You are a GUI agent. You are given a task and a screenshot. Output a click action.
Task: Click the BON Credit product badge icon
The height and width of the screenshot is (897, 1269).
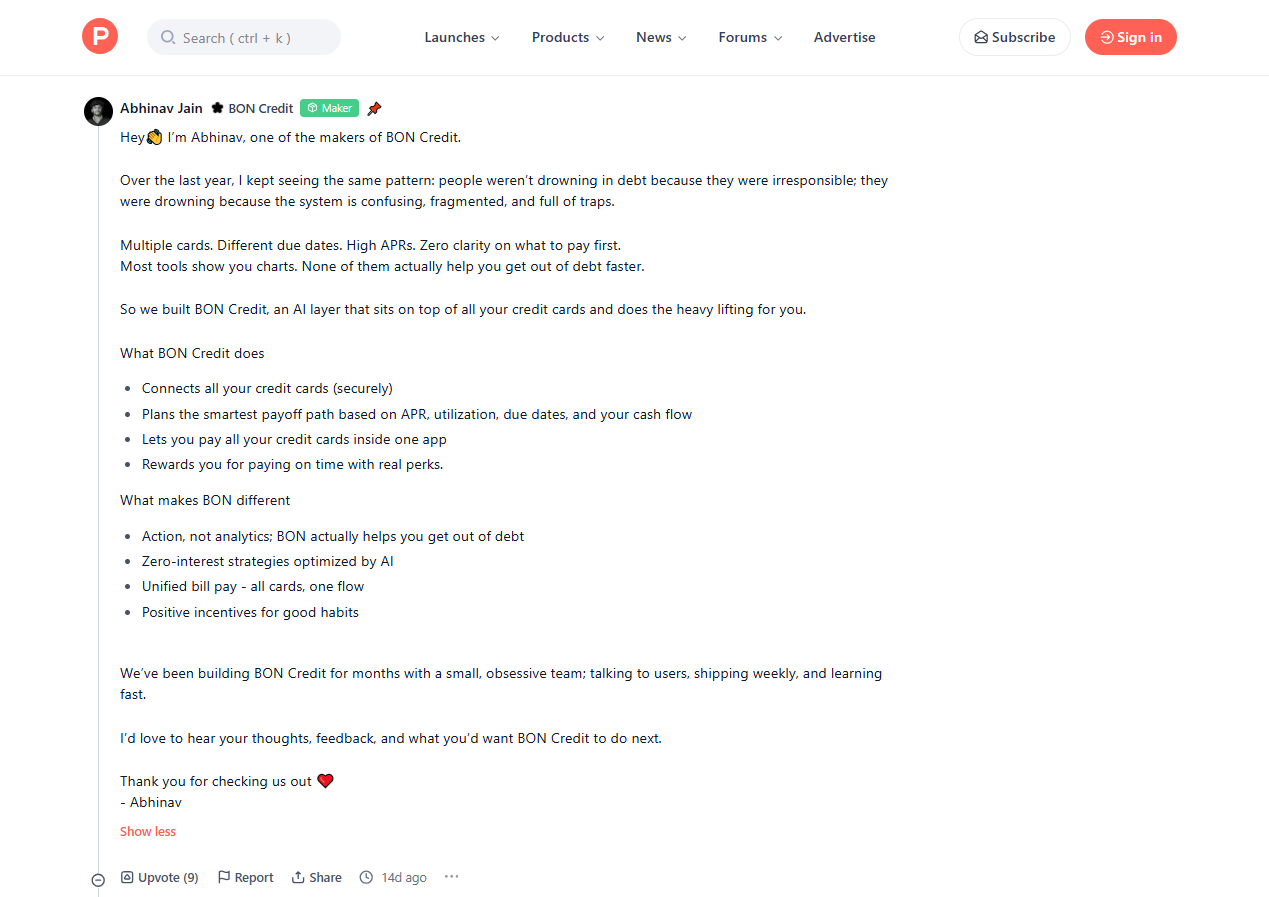pyautogui.click(x=217, y=108)
